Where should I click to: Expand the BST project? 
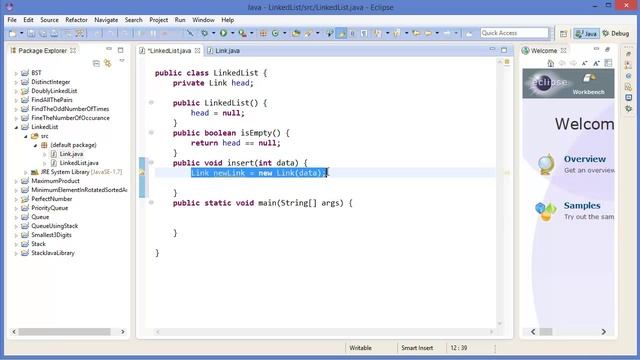pyautogui.click(x=16, y=73)
